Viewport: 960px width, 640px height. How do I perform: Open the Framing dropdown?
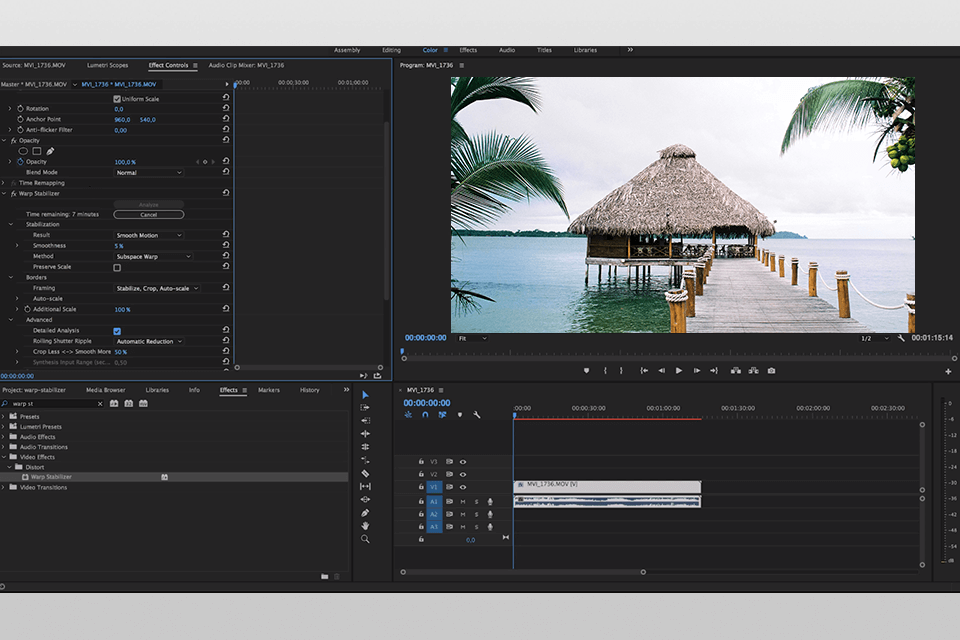click(x=157, y=288)
